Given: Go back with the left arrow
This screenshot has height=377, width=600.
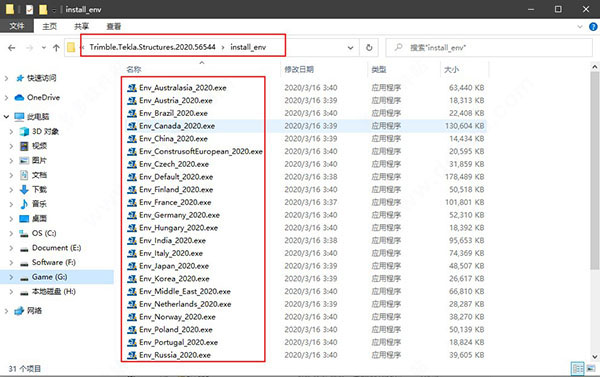Looking at the screenshot, I should pyautogui.click(x=12, y=48).
